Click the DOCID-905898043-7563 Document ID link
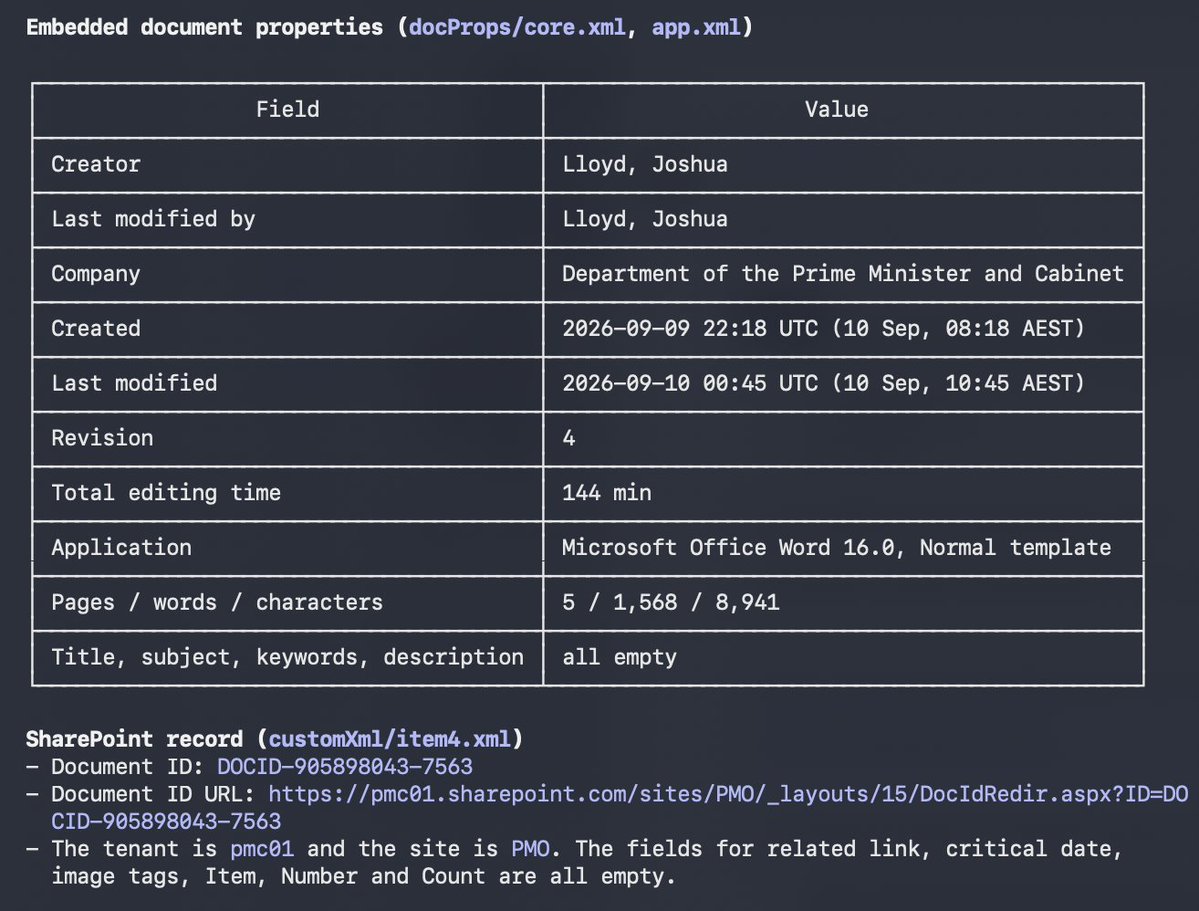The width and height of the screenshot is (1199, 911). click(x=345, y=766)
